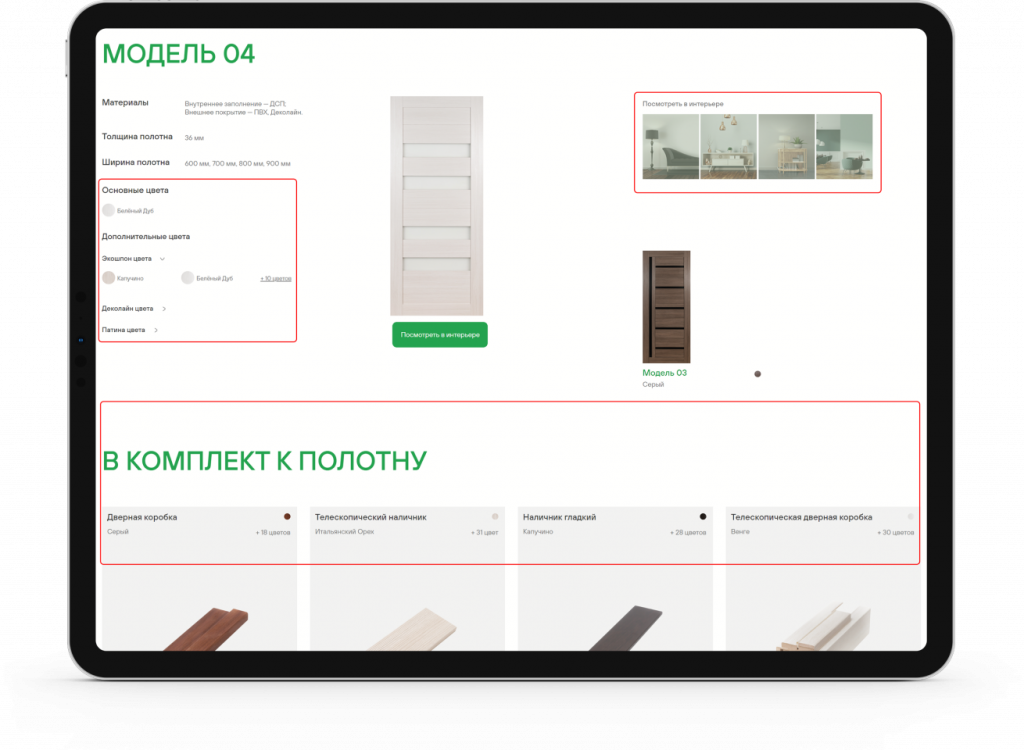The image size is (1024, 750).
Task: Open the Модель 03 dark door thumbnail
Action: click(666, 307)
